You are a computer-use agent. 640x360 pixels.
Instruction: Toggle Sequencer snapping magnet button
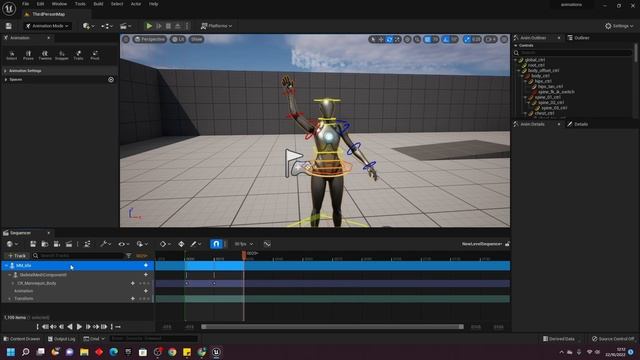216,244
